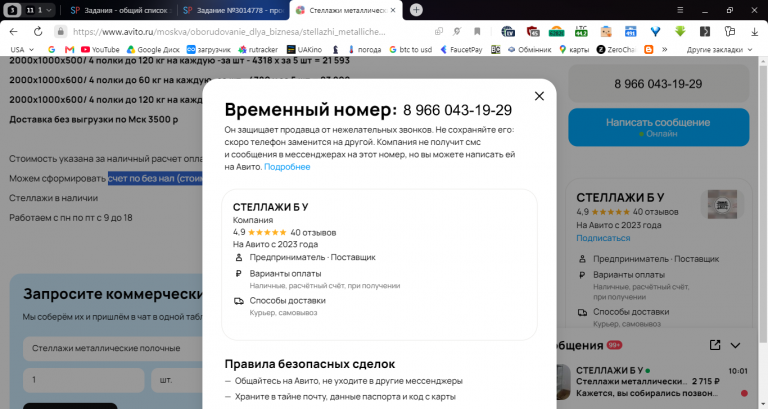The width and height of the screenshot is (768, 409).
Task: Open the browser hamburger menu
Action: click(680, 10)
